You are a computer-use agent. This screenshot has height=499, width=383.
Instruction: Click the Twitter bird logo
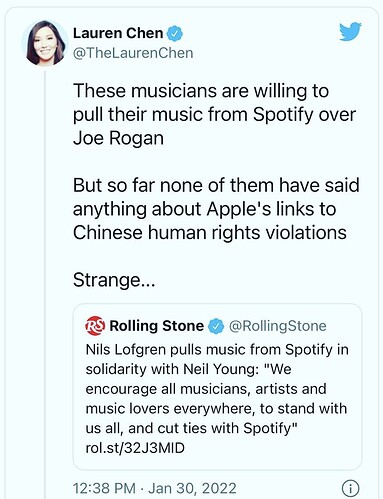pyautogui.click(x=350, y=31)
